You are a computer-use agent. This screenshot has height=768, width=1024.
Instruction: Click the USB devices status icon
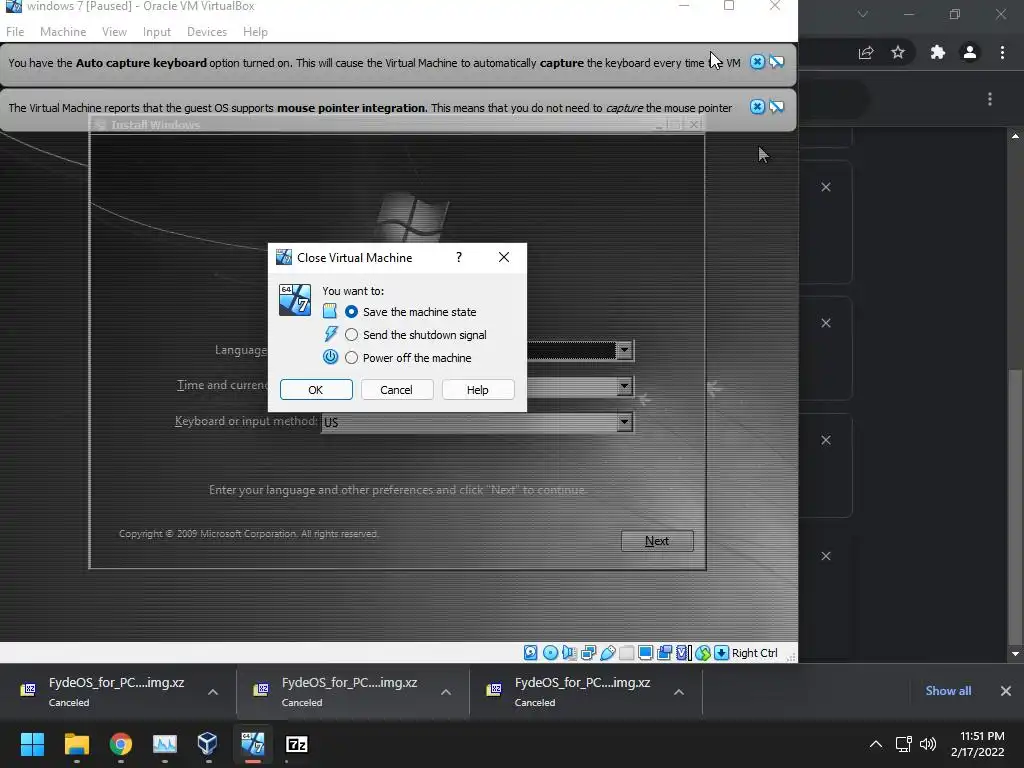click(x=607, y=652)
